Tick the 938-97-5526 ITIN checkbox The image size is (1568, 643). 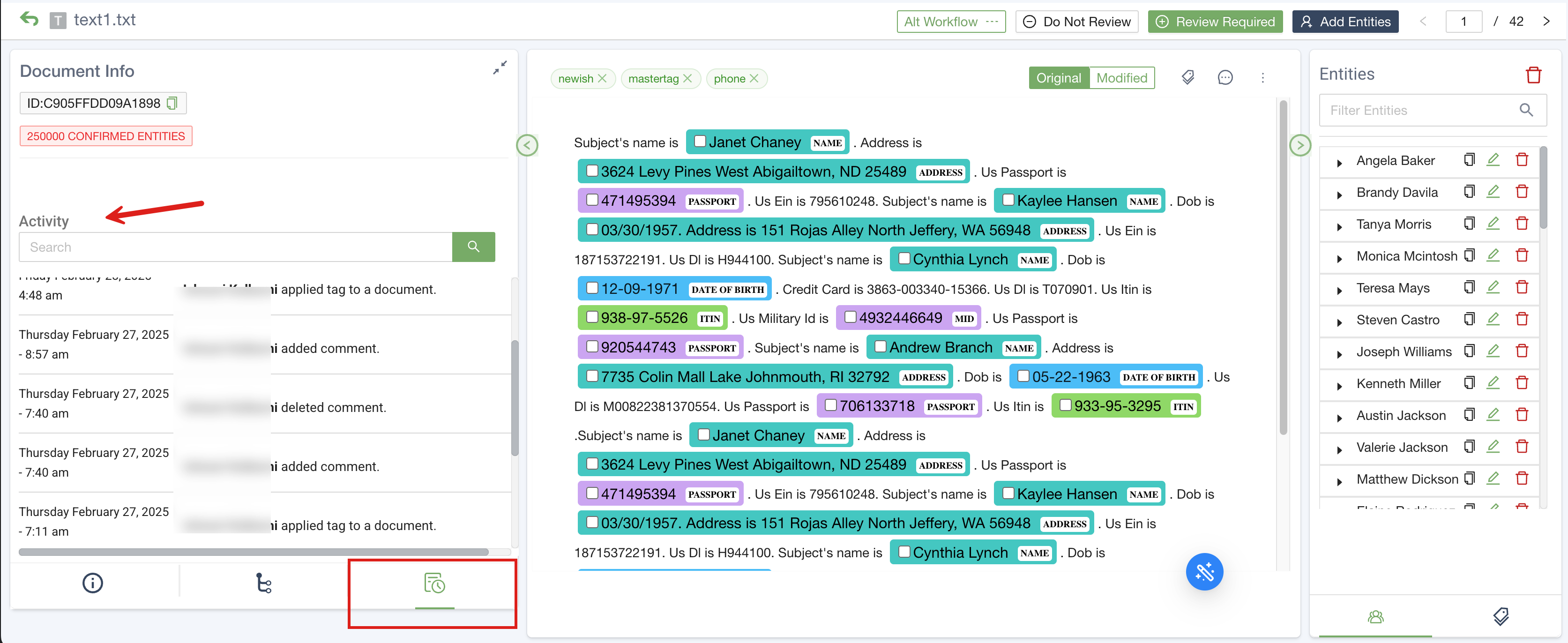tap(592, 317)
